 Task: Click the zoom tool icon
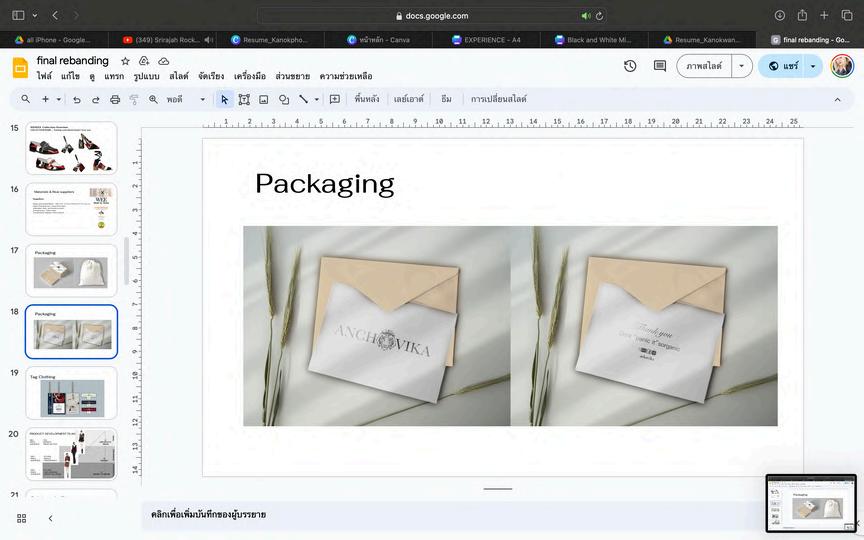(153, 100)
